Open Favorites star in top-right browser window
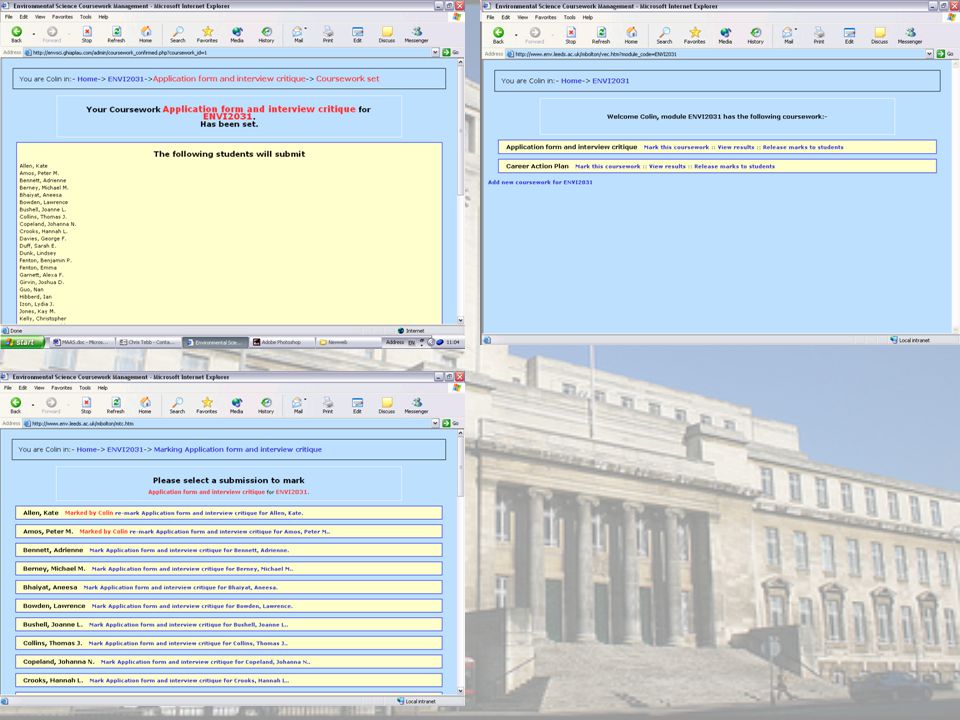Viewport: 960px width, 720px height. pyautogui.click(x=695, y=36)
